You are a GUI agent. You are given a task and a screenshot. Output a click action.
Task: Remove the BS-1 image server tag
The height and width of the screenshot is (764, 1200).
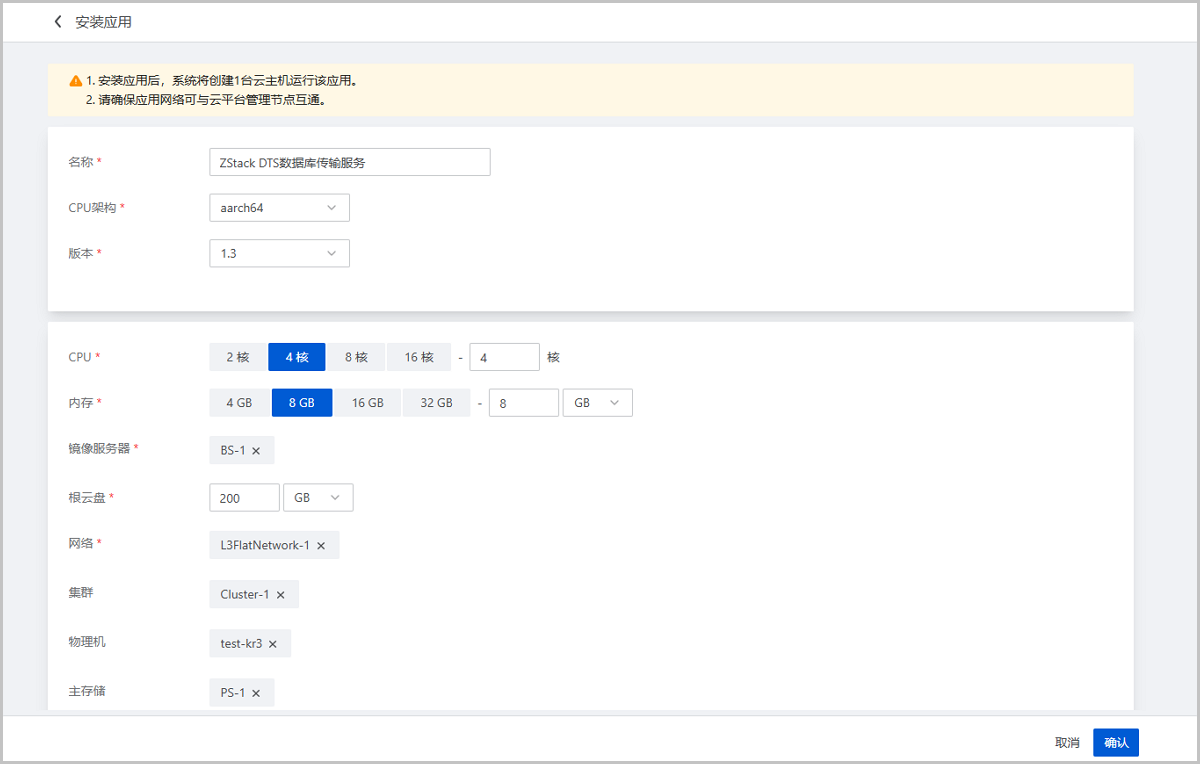256,451
